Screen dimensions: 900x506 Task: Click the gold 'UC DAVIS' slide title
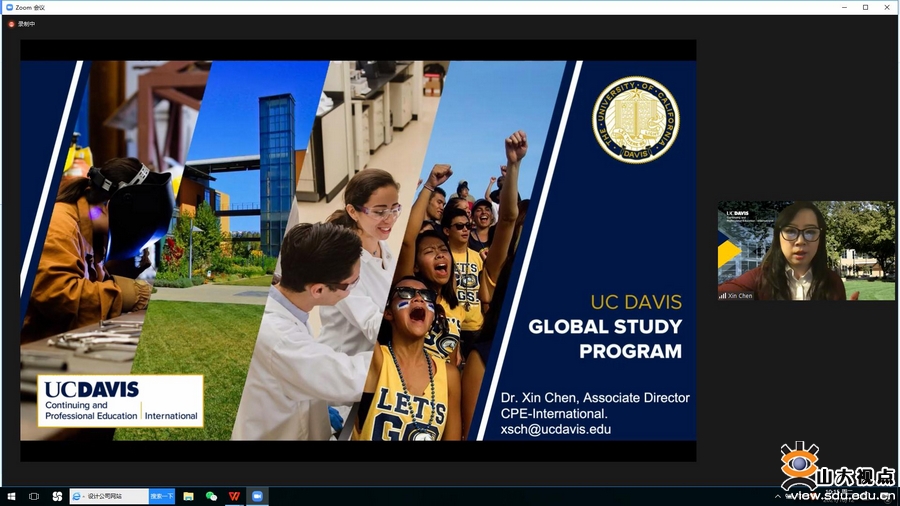(x=637, y=302)
